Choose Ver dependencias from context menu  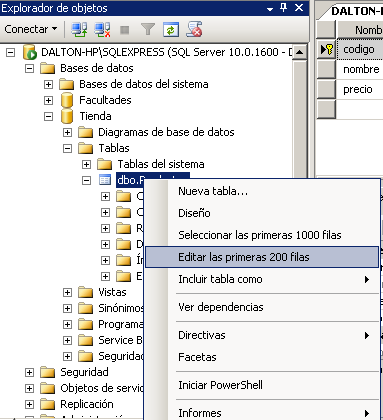[x=262, y=307]
